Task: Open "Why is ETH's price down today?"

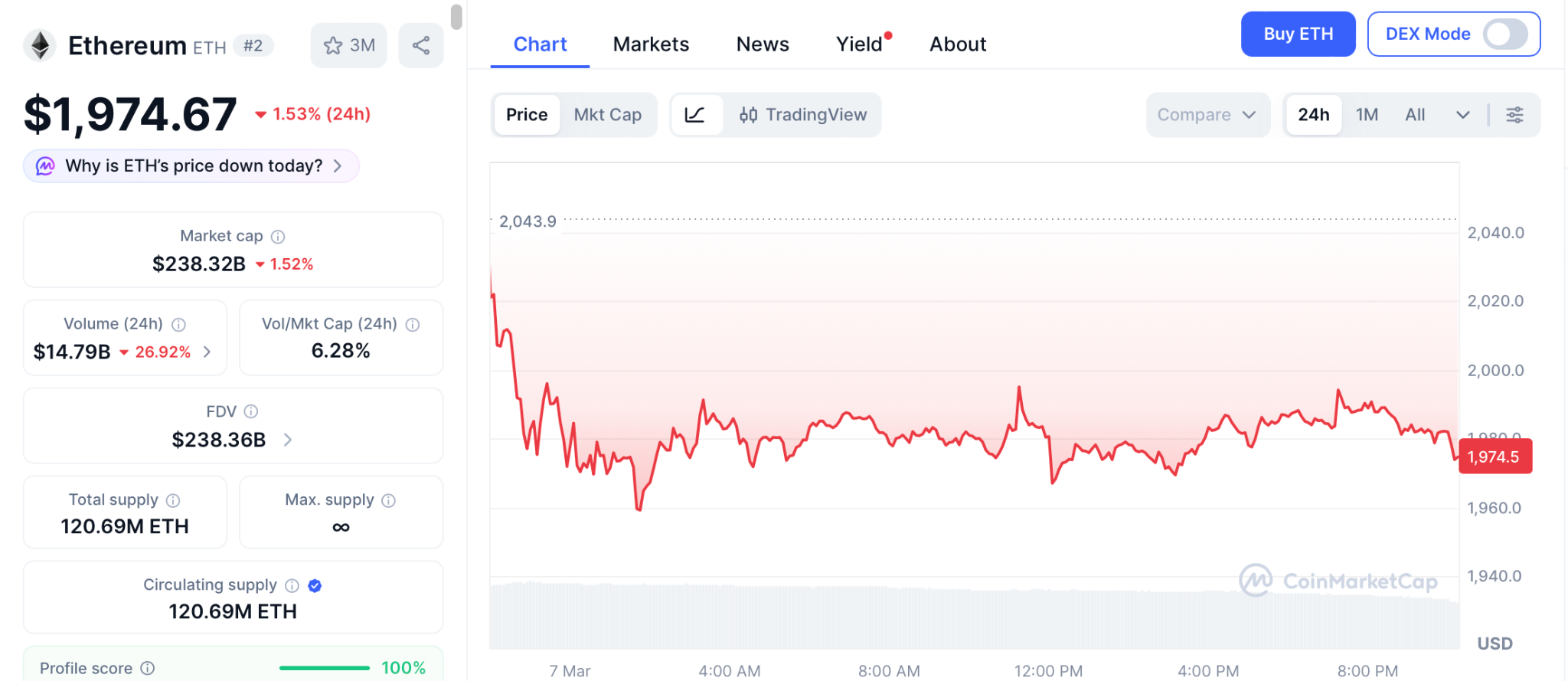Action: [191, 166]
